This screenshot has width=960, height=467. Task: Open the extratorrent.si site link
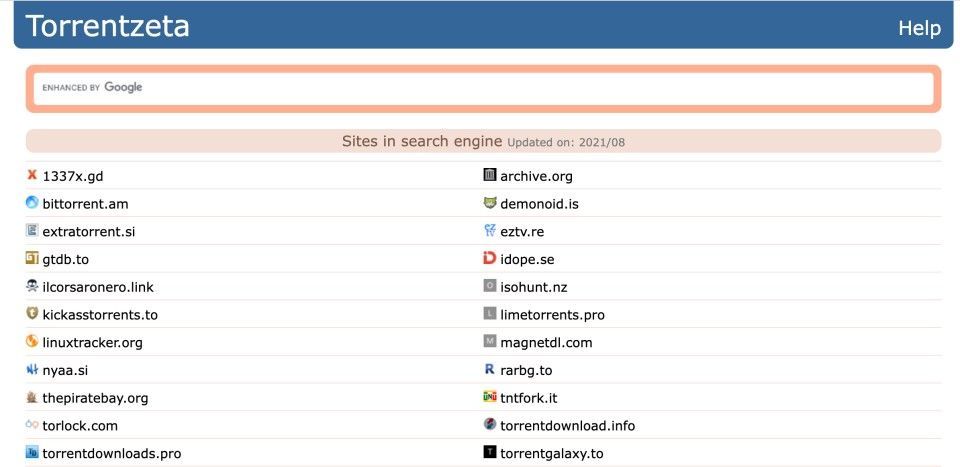point(89,232)
